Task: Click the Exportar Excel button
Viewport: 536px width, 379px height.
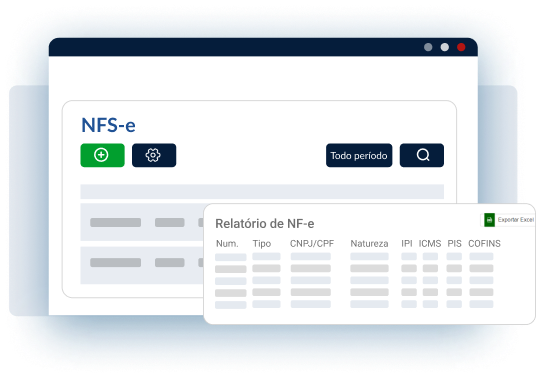Action: click(x=508, y=220)
